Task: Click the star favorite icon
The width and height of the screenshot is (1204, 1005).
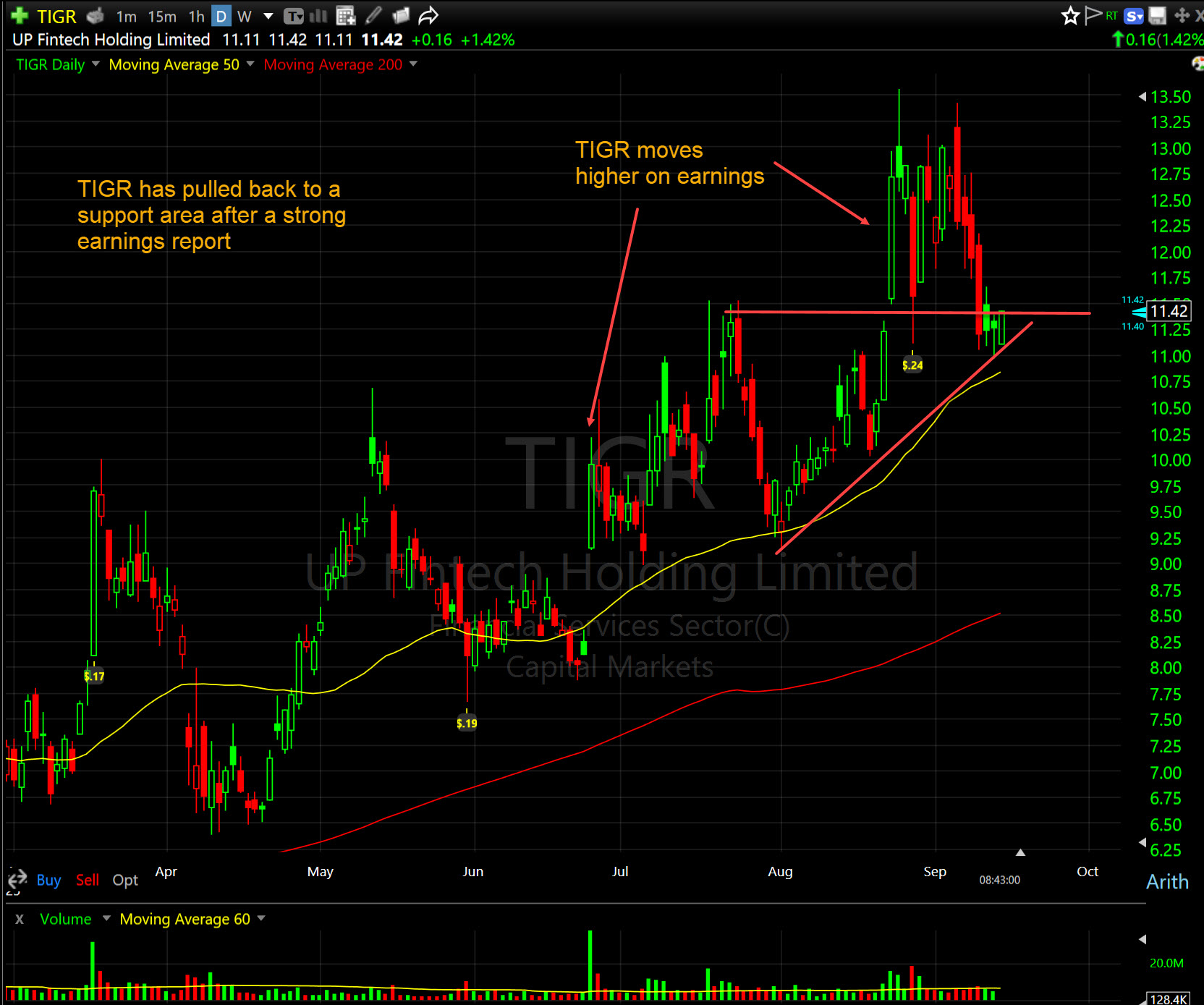Action: [x=1070, y=15]
